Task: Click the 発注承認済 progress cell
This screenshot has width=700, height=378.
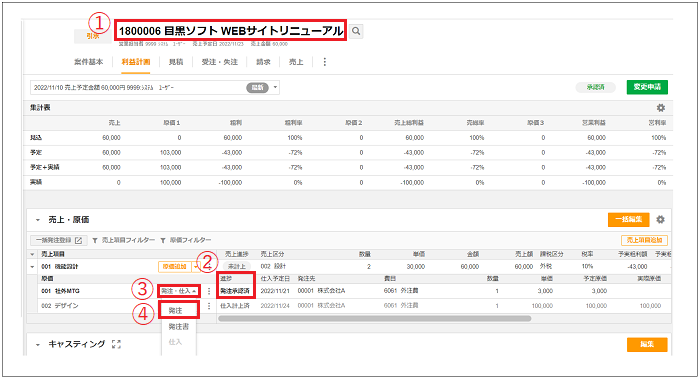Action: [x=235, y=291]
